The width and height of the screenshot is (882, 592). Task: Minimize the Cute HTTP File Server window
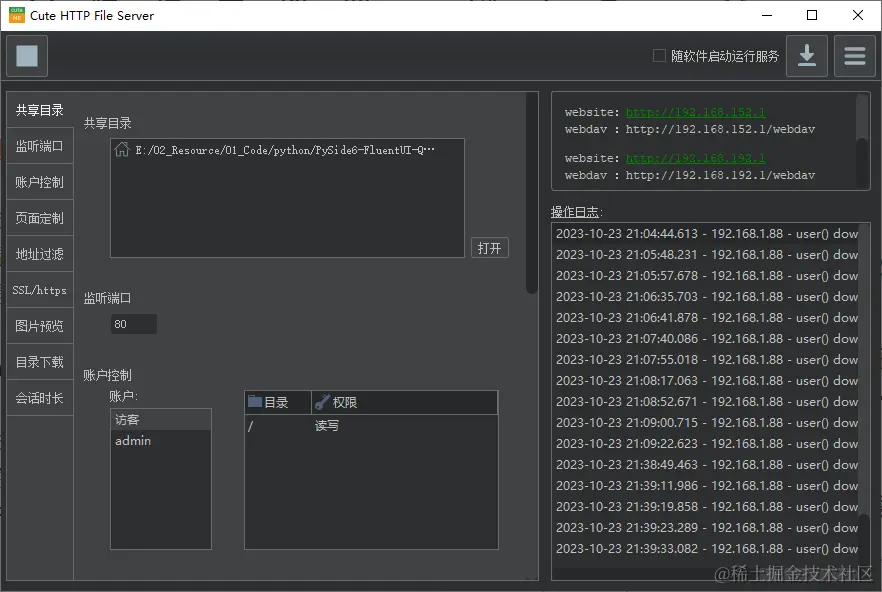[767, 15]
